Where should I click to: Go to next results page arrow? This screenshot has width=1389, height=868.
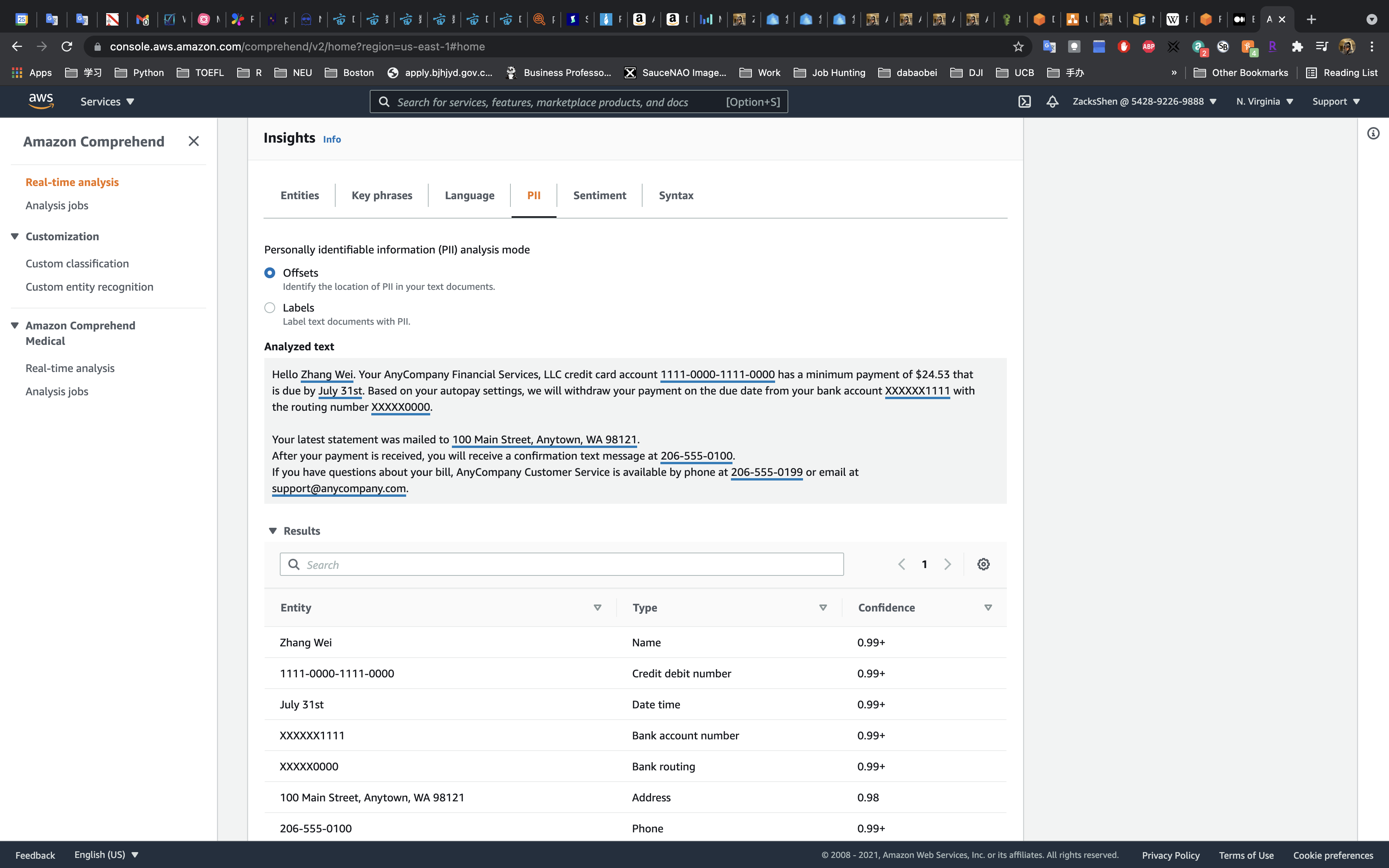coord(948,564)
